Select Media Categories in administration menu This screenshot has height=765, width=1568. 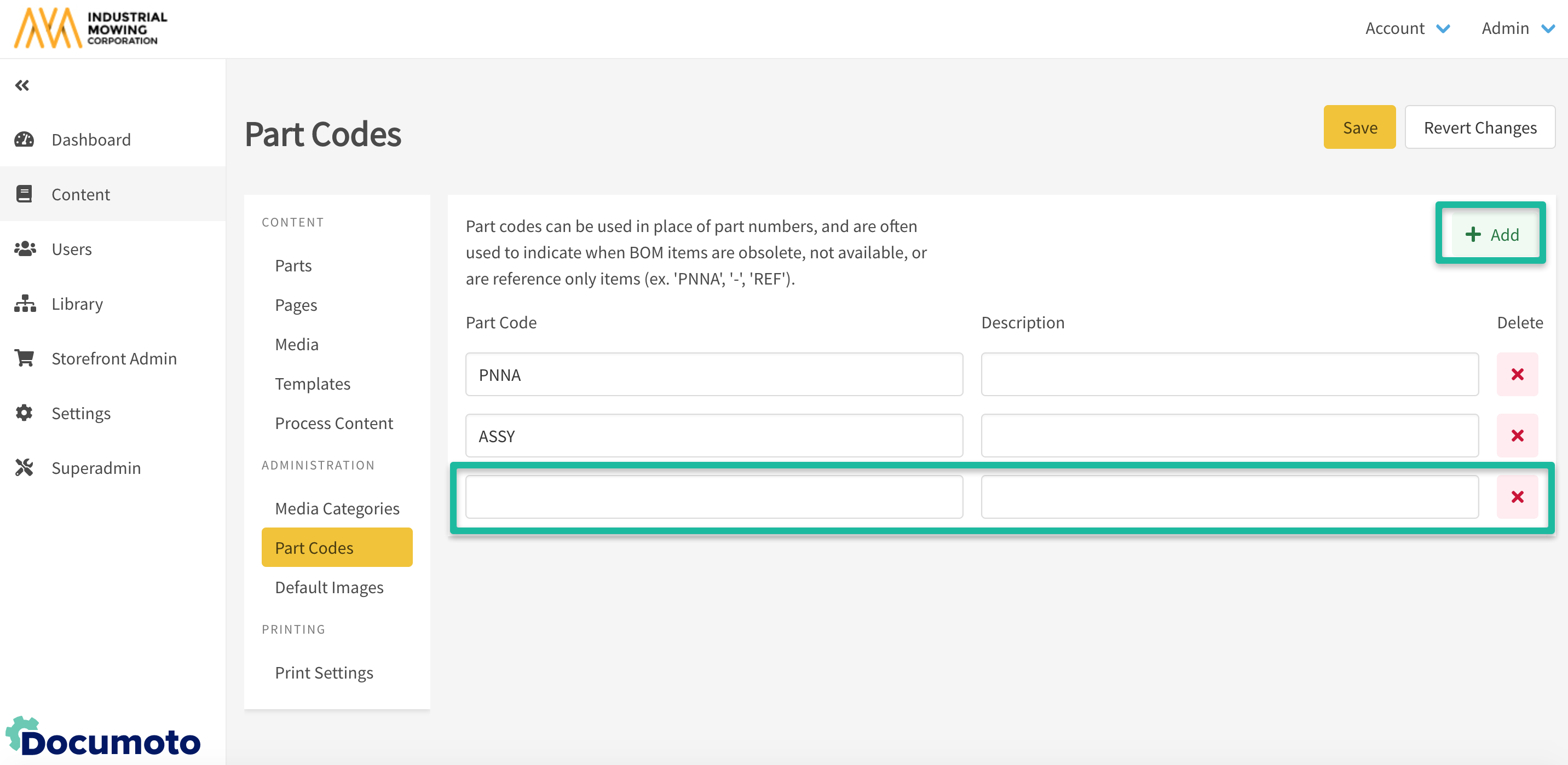[x=337, y=508]
